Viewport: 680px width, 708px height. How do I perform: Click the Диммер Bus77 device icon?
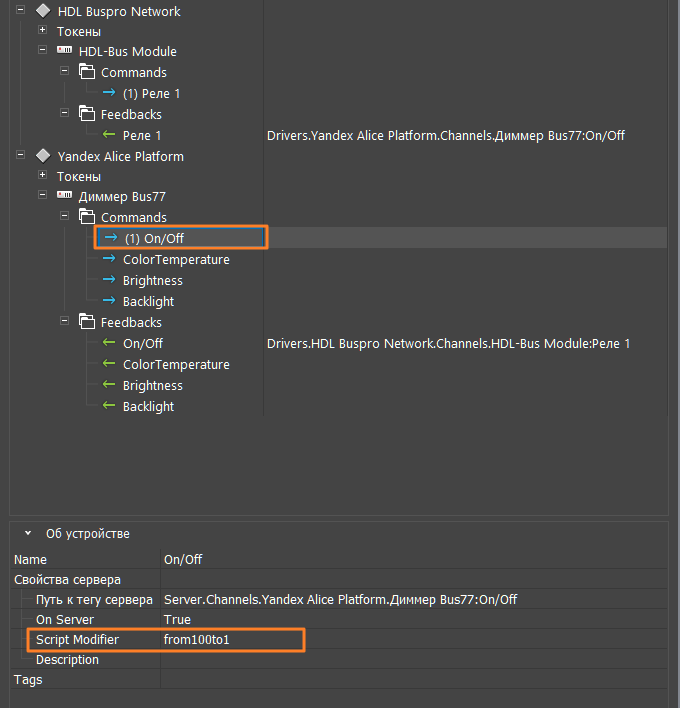64,197
